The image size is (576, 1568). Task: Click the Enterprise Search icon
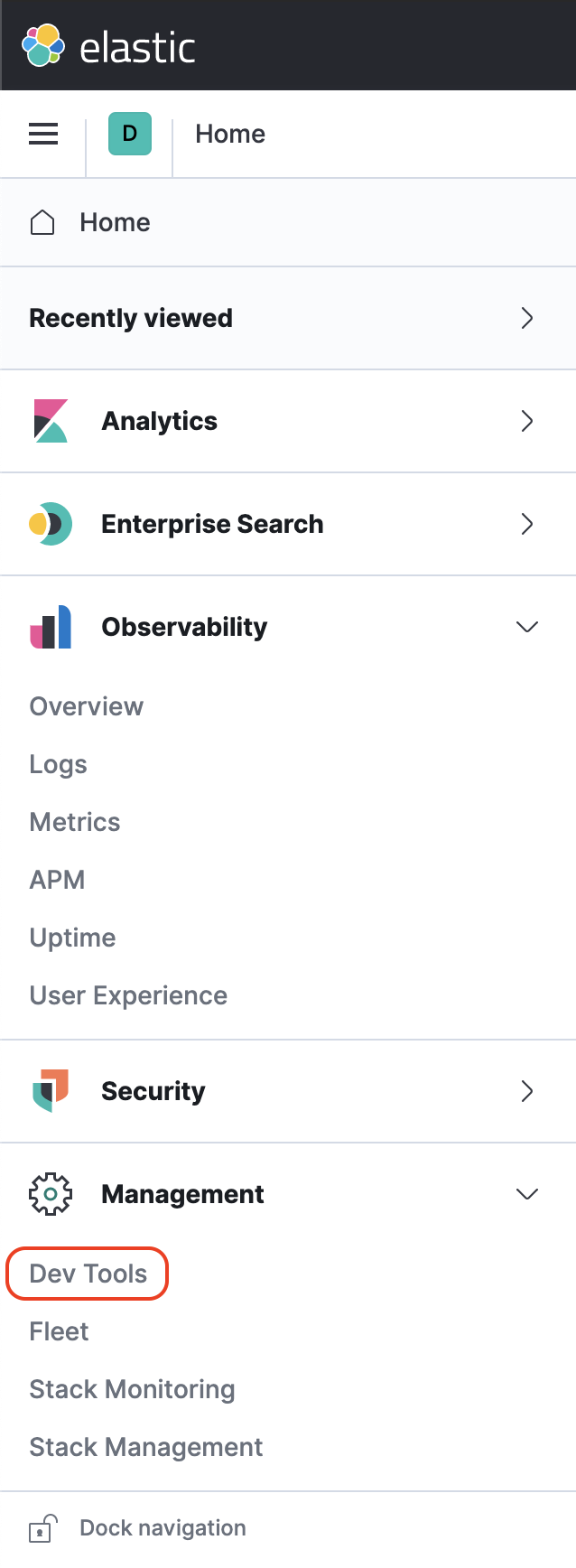(50, 524)
